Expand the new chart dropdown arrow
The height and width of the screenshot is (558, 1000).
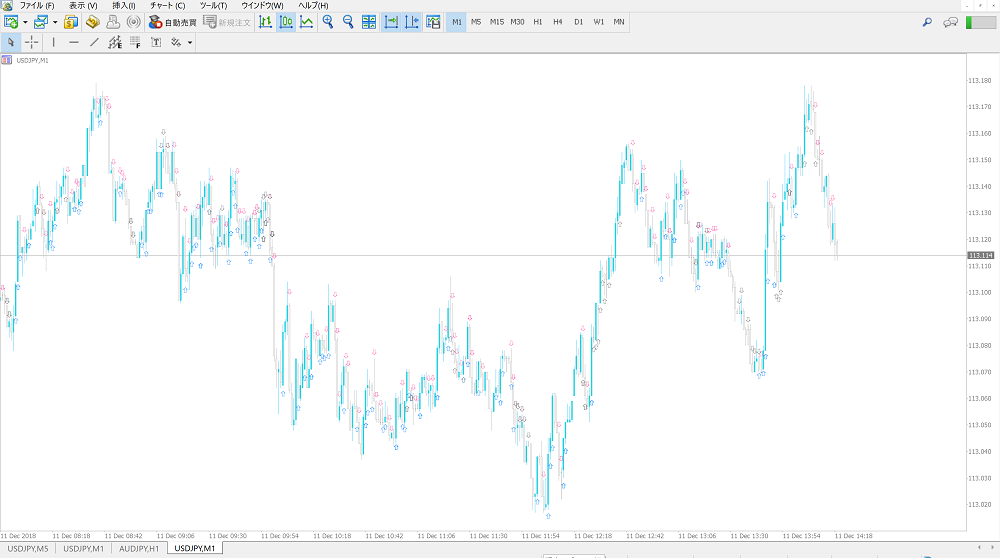[25, 21]
